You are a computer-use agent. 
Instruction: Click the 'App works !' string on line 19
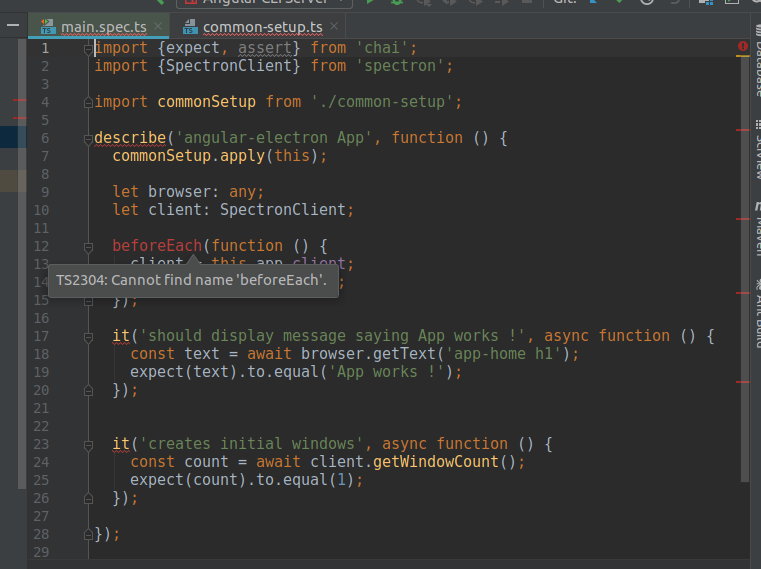[x=386, y=372]
